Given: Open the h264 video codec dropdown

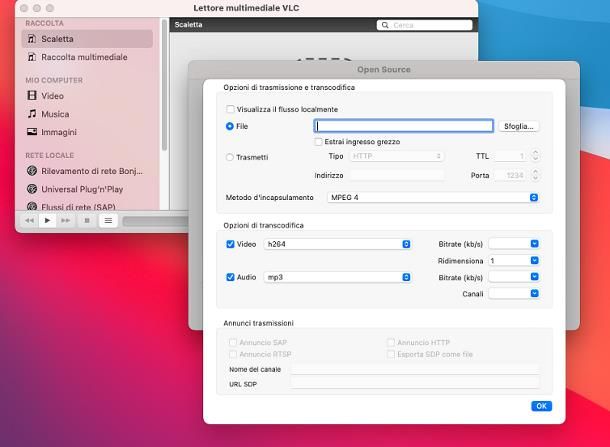Looking at the screenshot, I should [337, 244].
